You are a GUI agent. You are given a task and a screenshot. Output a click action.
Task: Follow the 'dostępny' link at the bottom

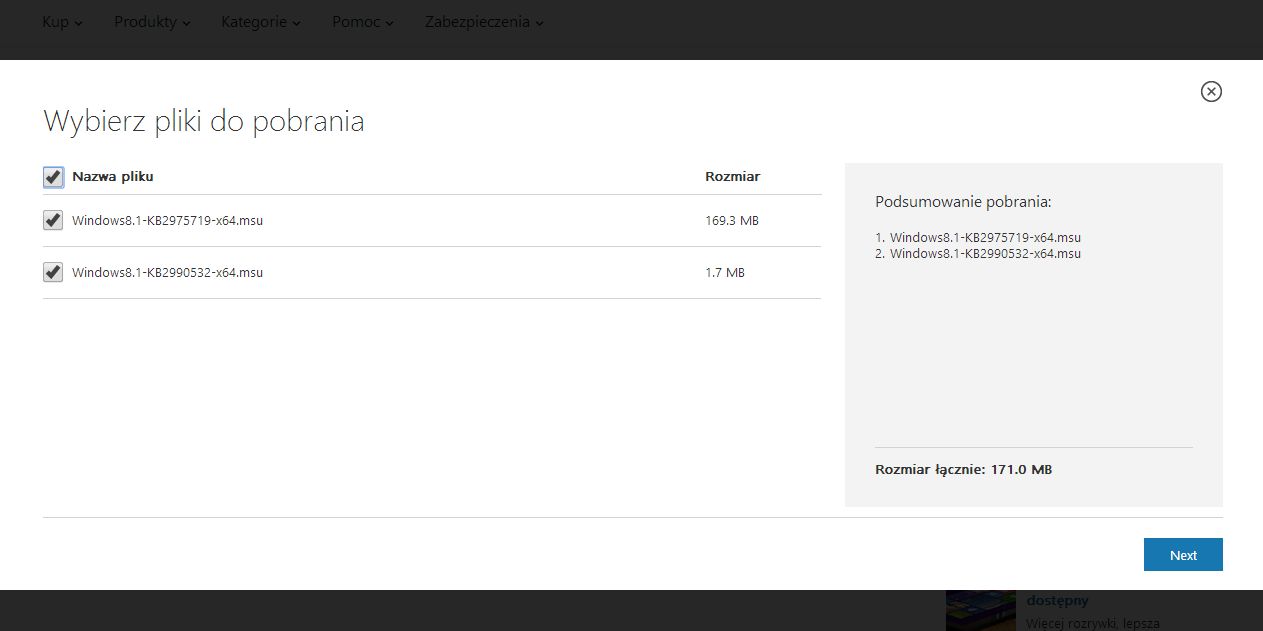(1057, 600)
